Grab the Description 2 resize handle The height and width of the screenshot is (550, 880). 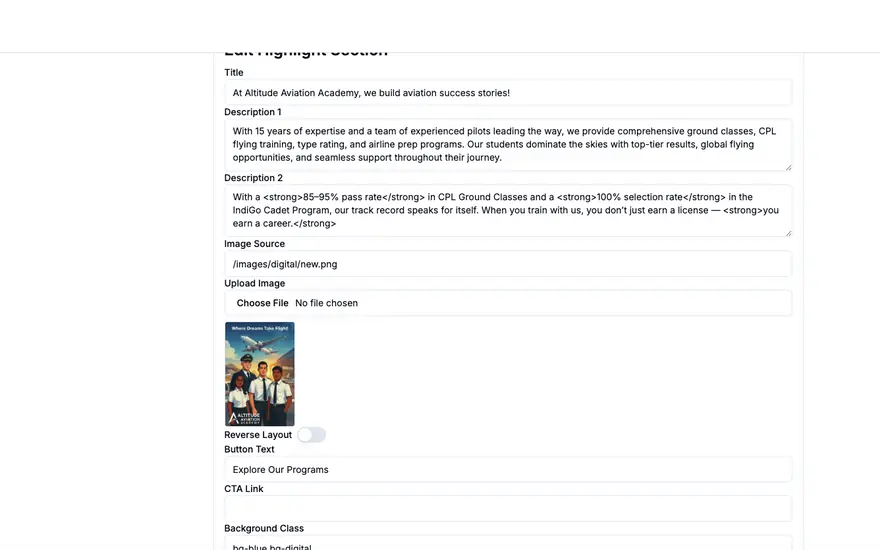coord(788,233)
